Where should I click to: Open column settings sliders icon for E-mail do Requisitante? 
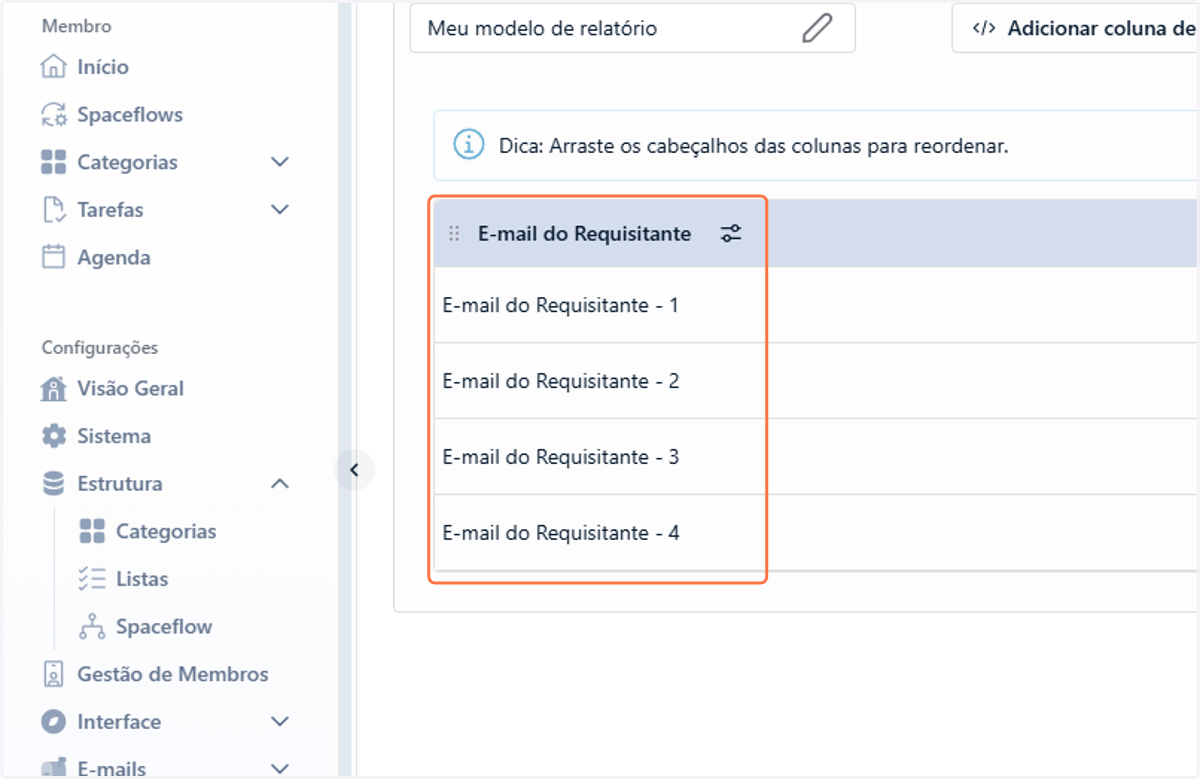[x=731, y=234]
